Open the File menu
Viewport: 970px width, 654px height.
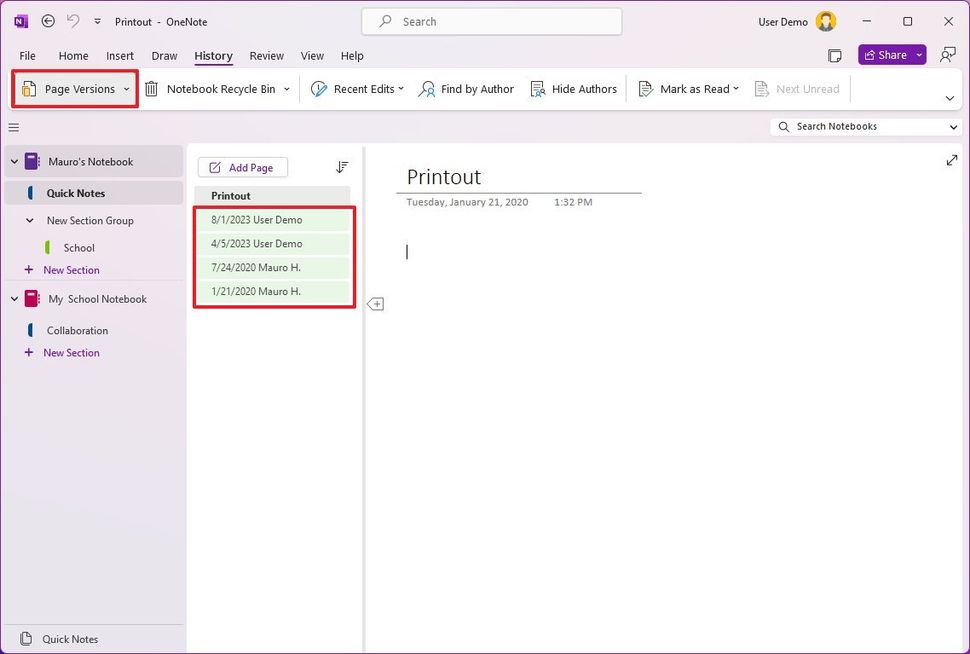(27, 56)
